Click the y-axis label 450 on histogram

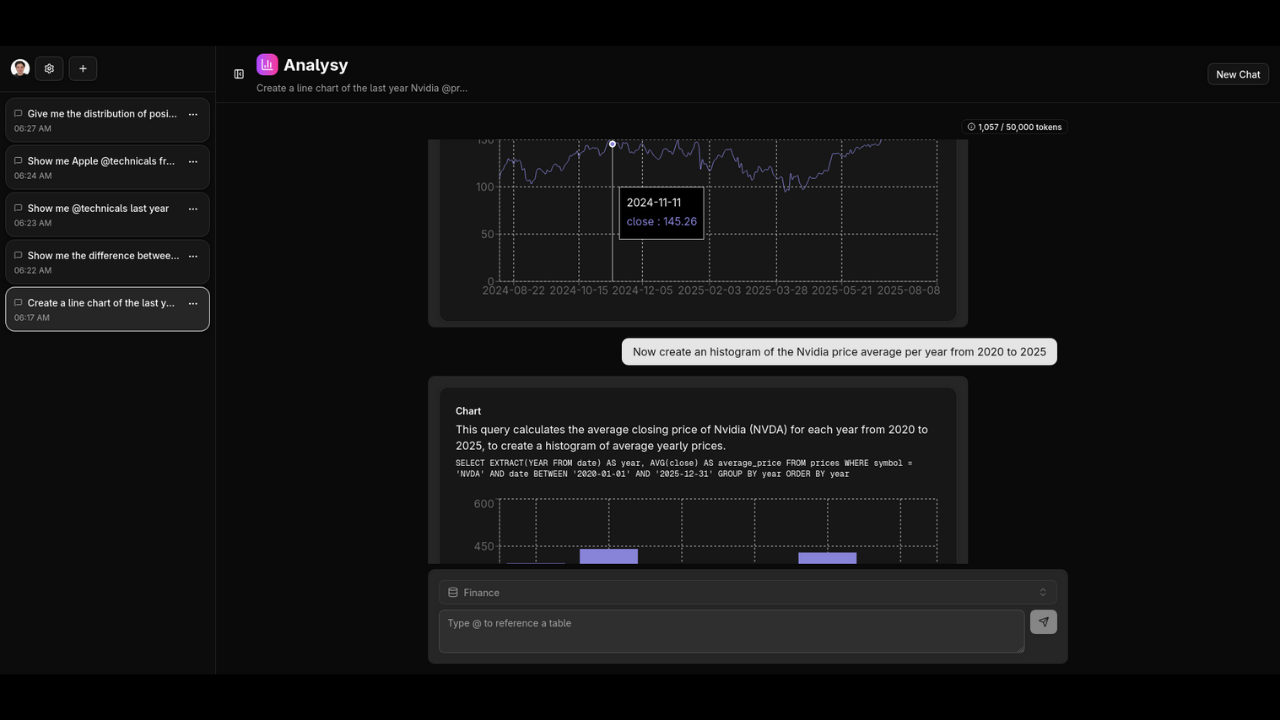[484, 547]
